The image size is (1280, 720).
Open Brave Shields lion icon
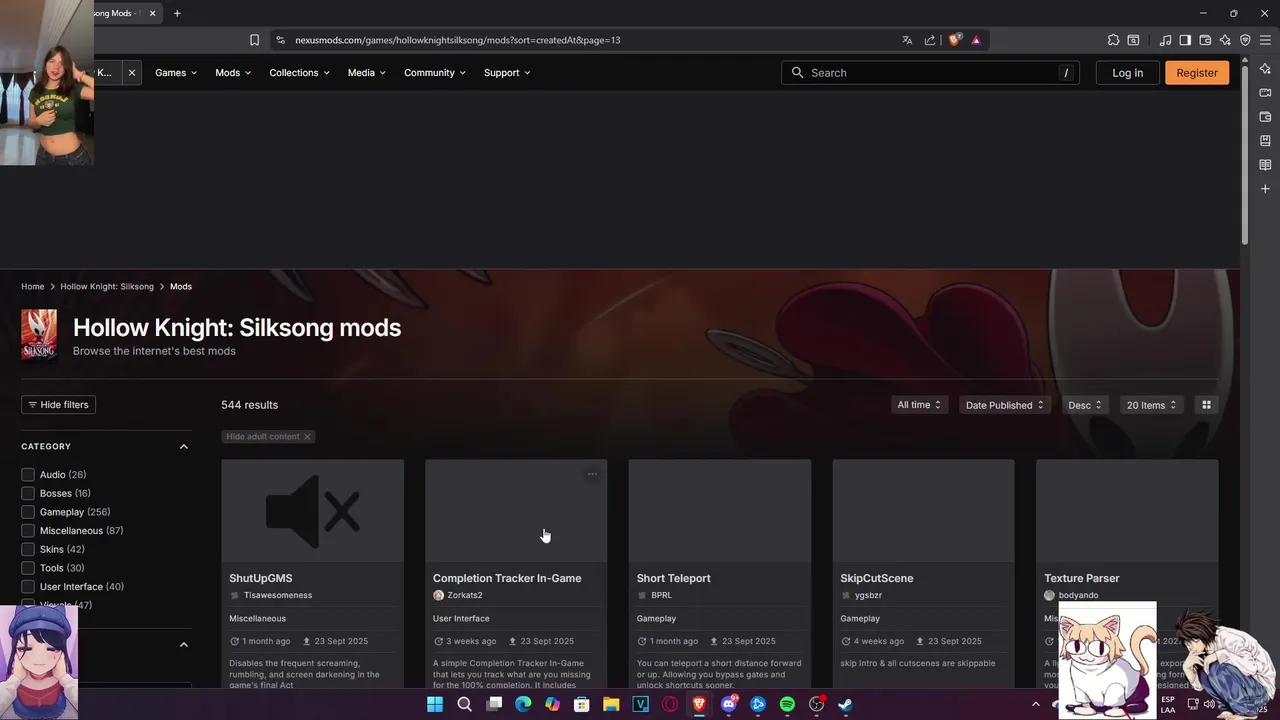[954, 40]
